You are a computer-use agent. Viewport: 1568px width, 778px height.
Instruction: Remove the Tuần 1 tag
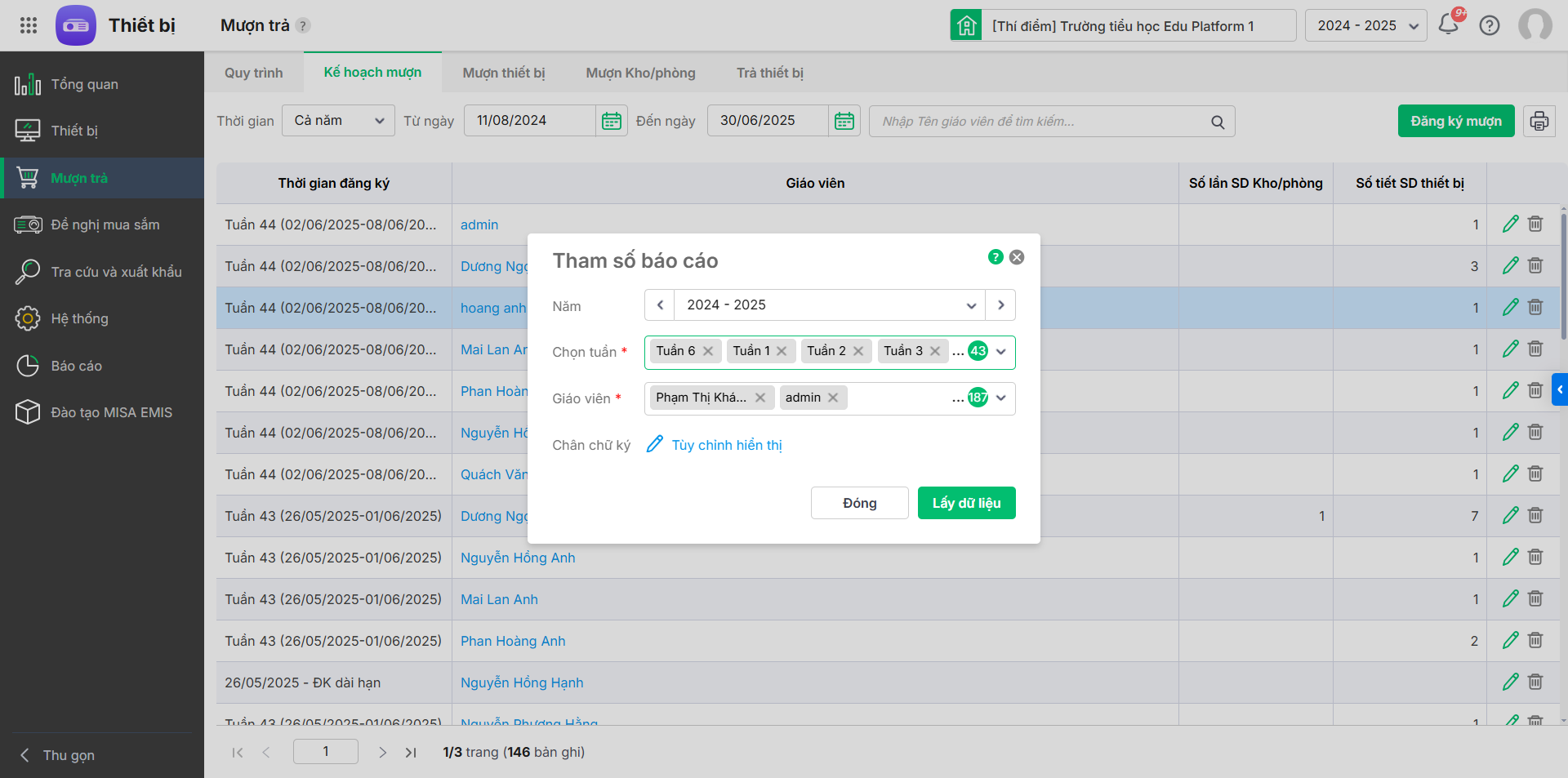782,351
